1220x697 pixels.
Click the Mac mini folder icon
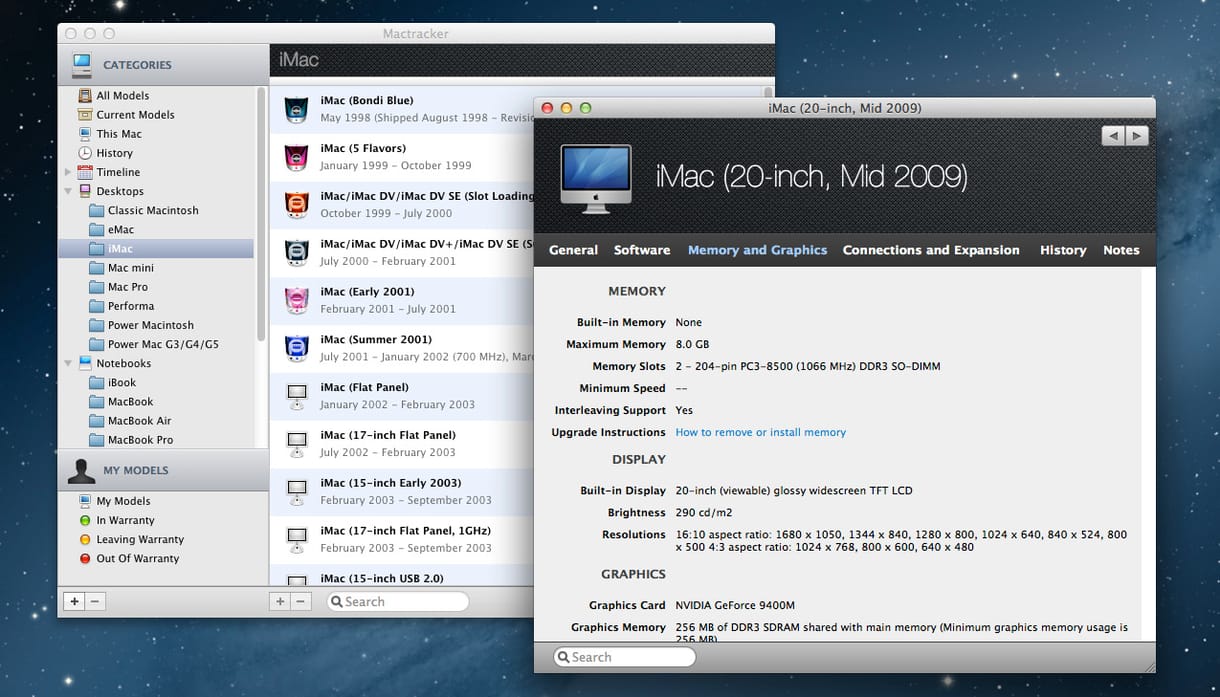tap(97, 268)
